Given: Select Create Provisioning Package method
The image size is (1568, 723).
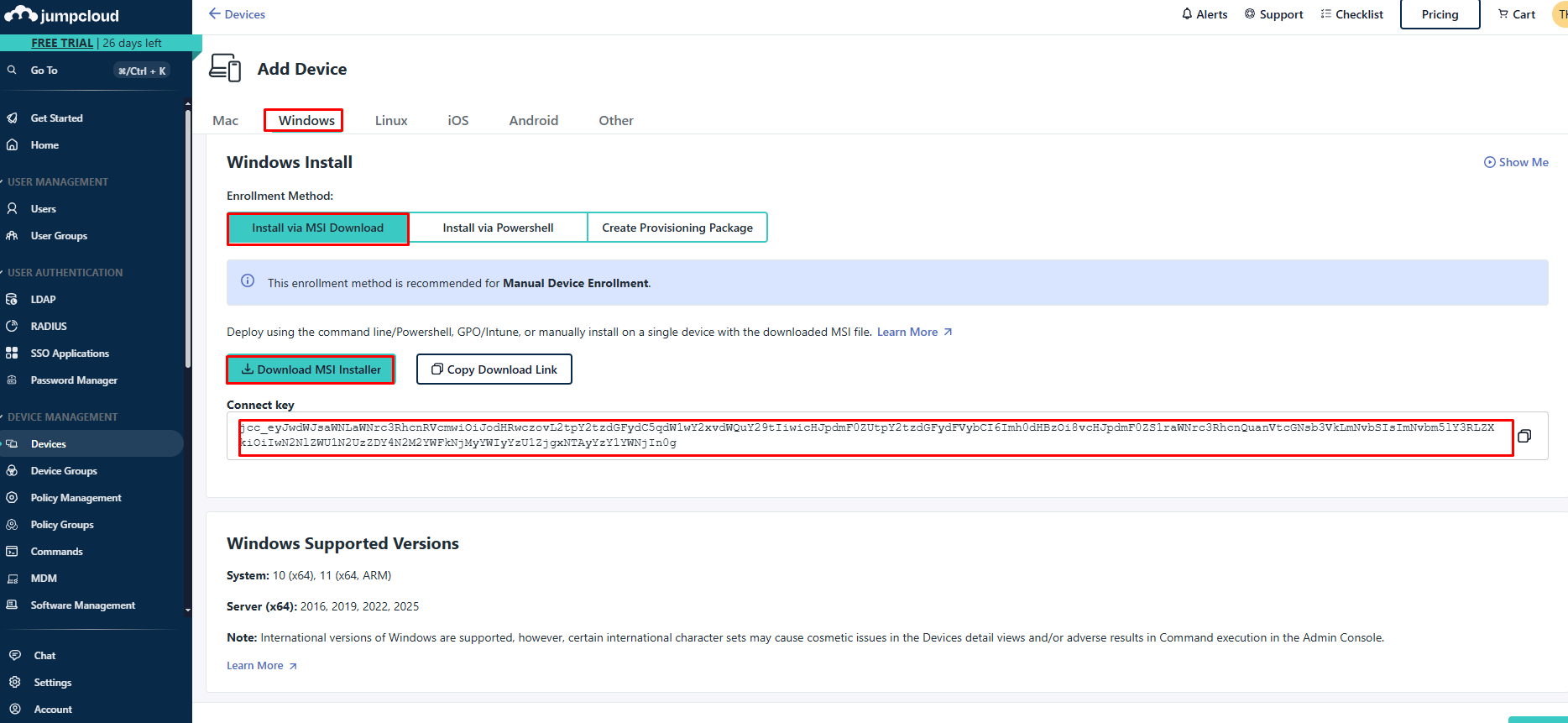Looking at the screenshot, I should tap(677, 228).
